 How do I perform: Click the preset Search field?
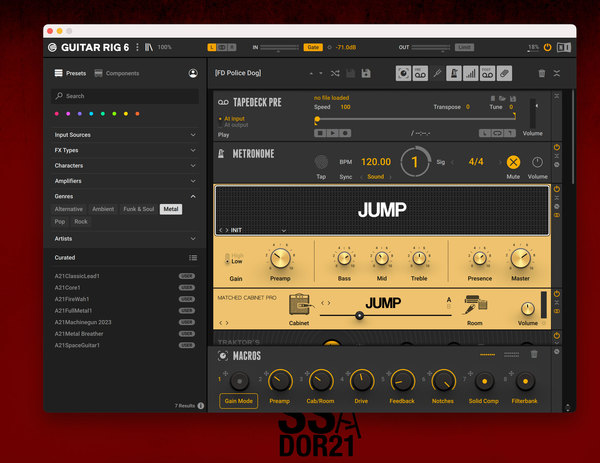(125, 96)
